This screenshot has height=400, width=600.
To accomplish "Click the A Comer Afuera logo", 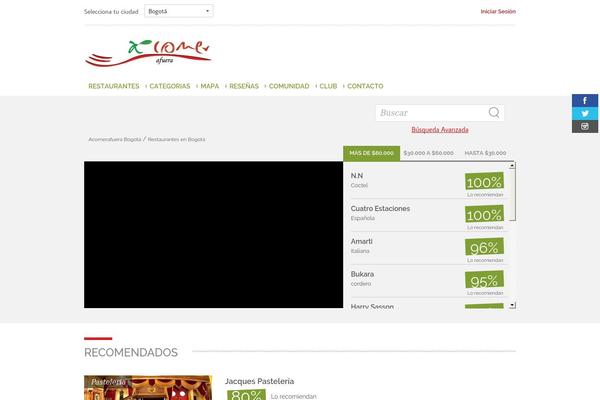I will 148,53.
